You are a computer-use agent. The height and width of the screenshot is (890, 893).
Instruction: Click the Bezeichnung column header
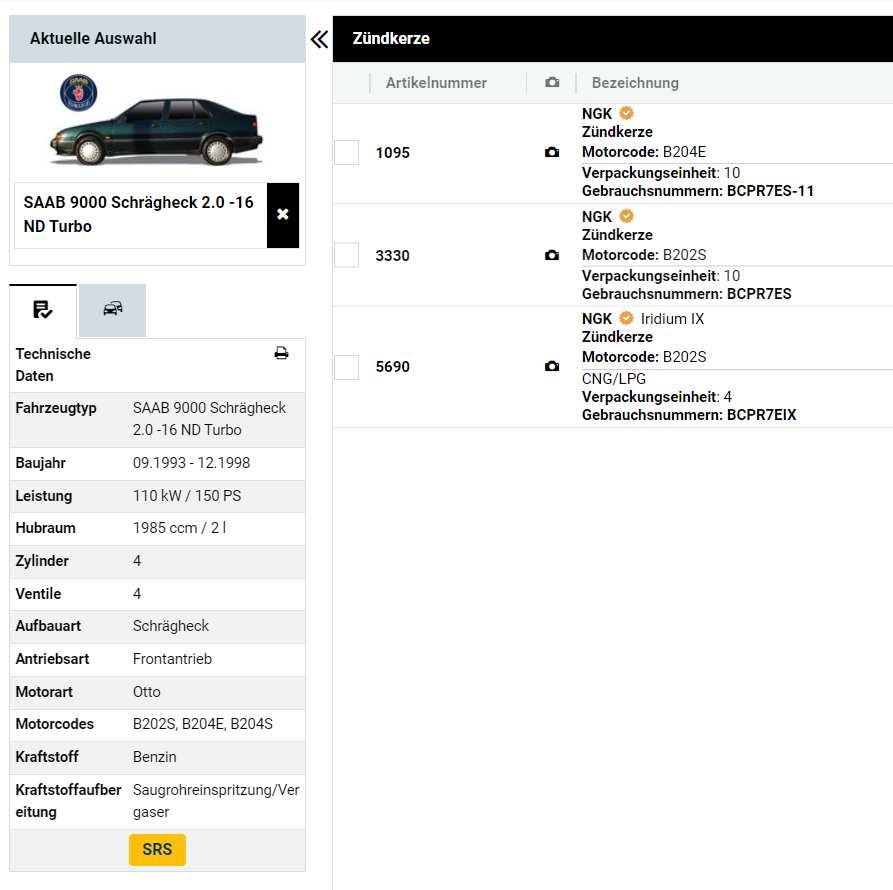point(635,83)
